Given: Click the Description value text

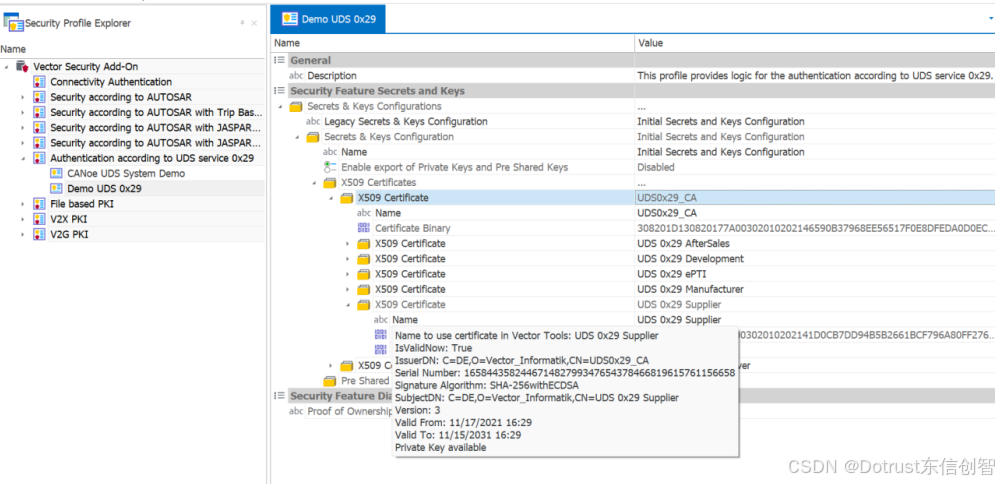Looking at the screenshot, I should tap(815, 75).
